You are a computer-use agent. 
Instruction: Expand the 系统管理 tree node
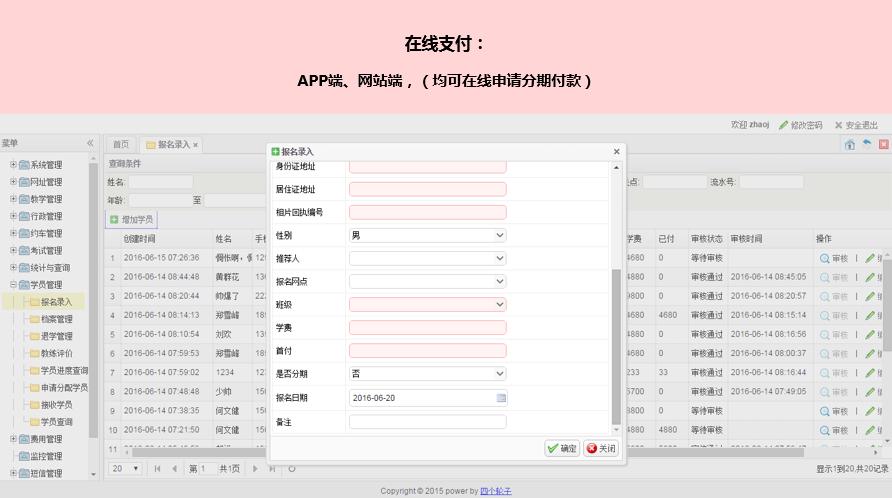[x=13, y=164]
